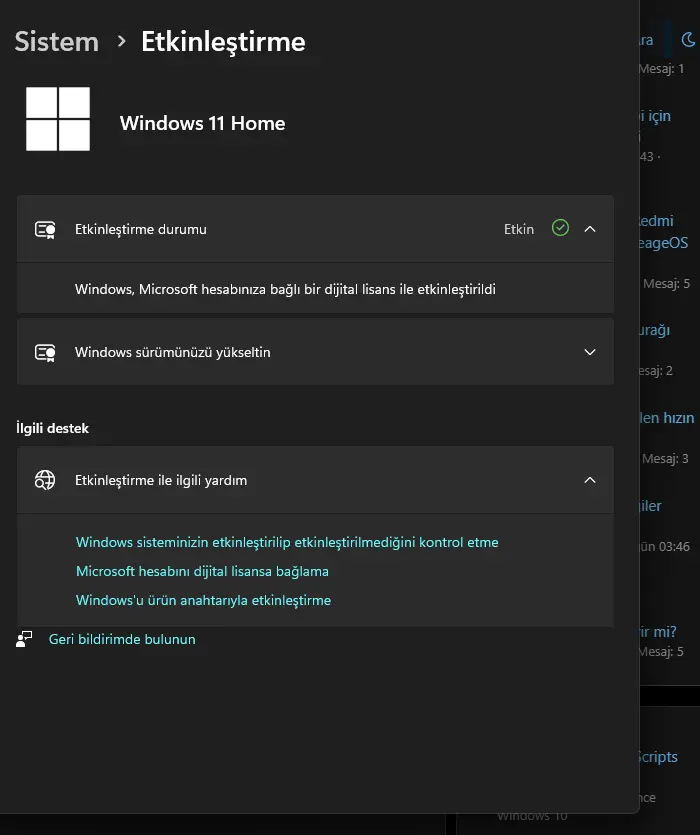Image resolution: width=700 pixels, height=835 pixels.
Task: Select the Etkinleştirme breadcrumb title
Action: pos(223,42)
